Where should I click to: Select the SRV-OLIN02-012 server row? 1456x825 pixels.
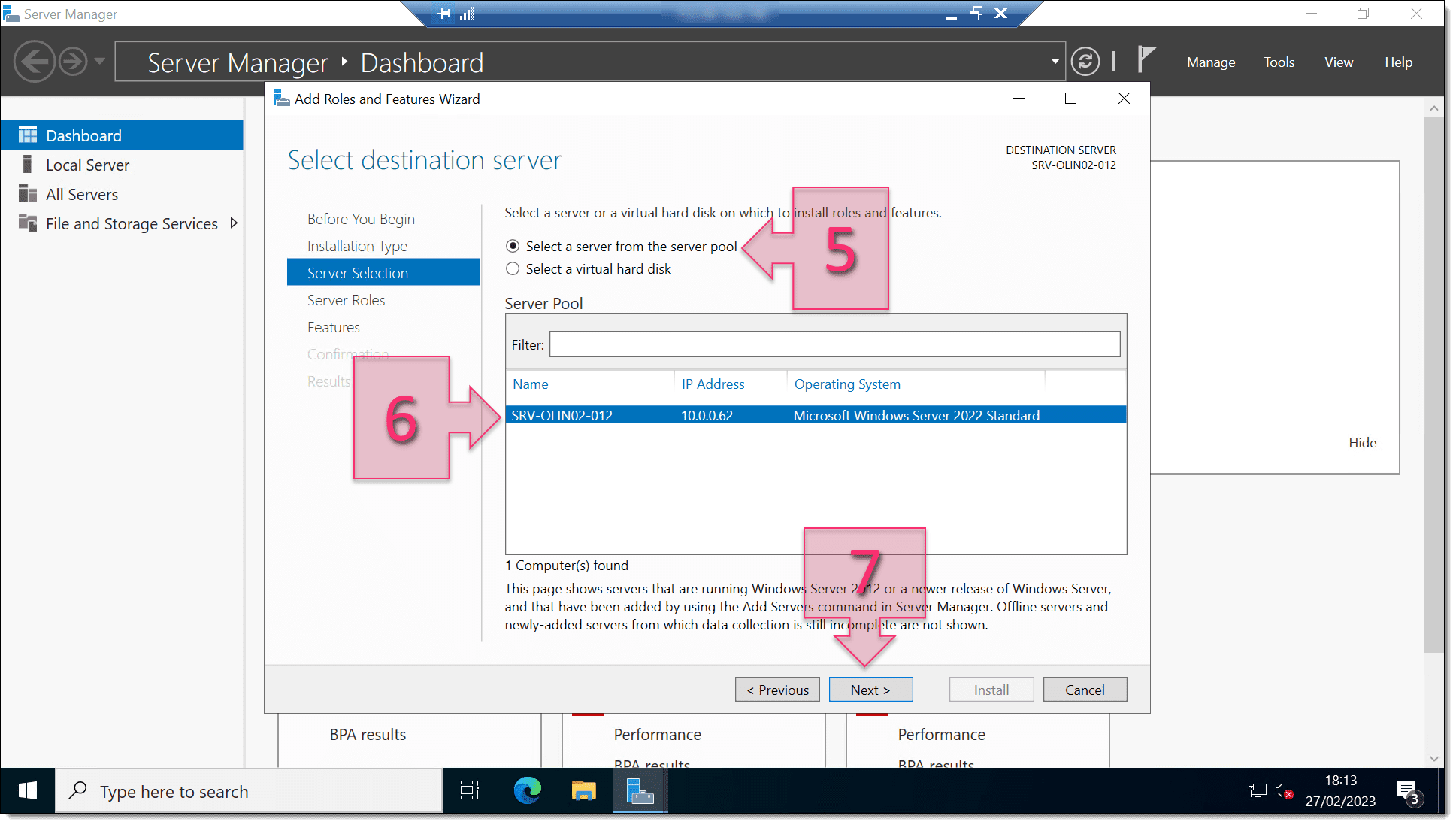tap(816, 416)
